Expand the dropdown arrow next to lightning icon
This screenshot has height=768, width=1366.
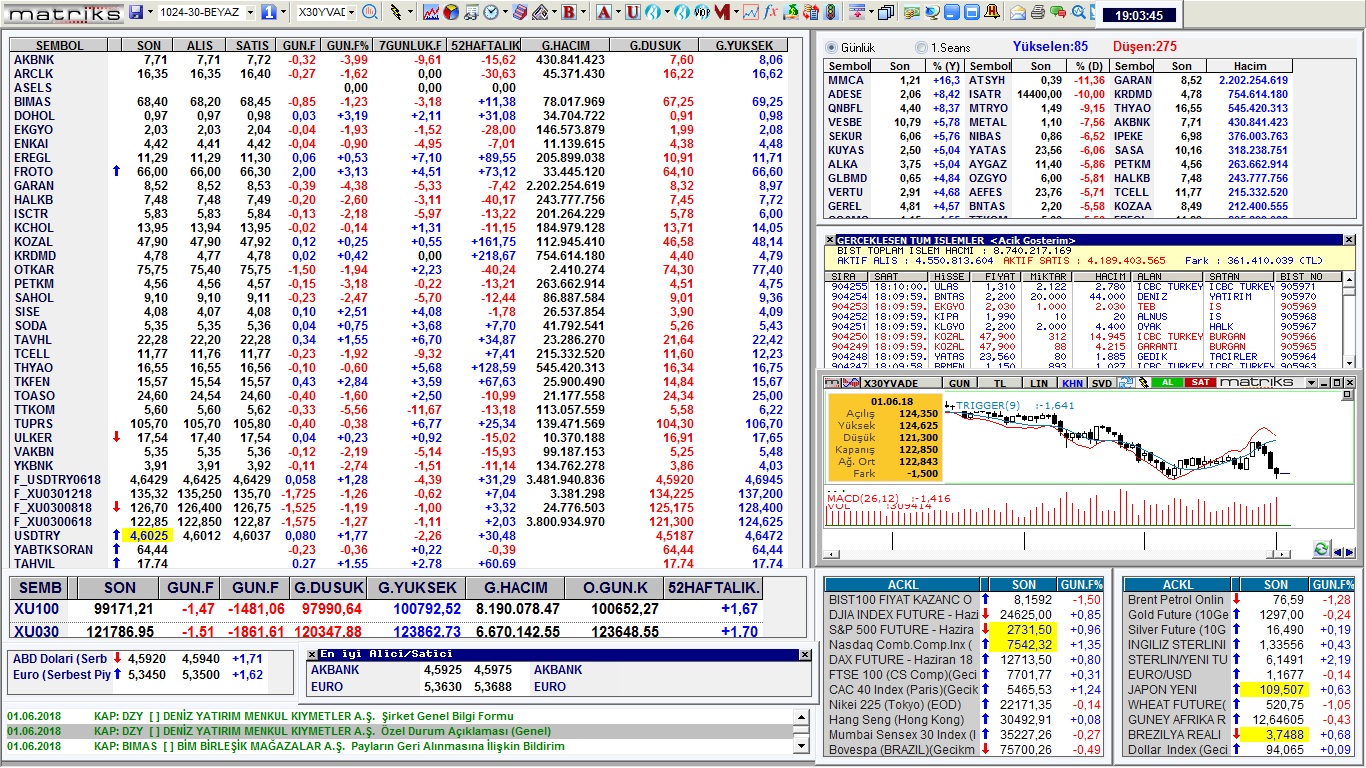coord(410,12)
